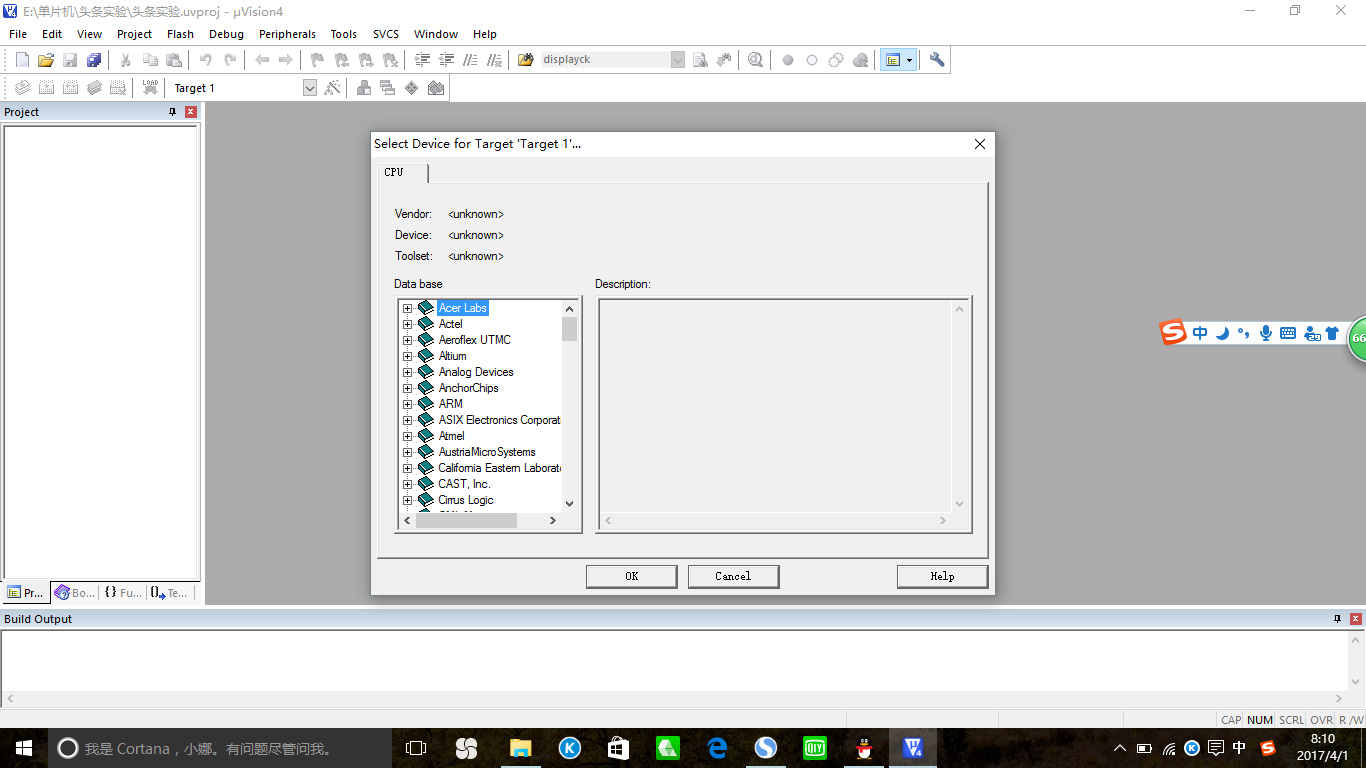Click the Start/Stop Debug Session icon
Image resolution: width=1366 pixels, height=768 pixels.
click(x=755, y=60)
